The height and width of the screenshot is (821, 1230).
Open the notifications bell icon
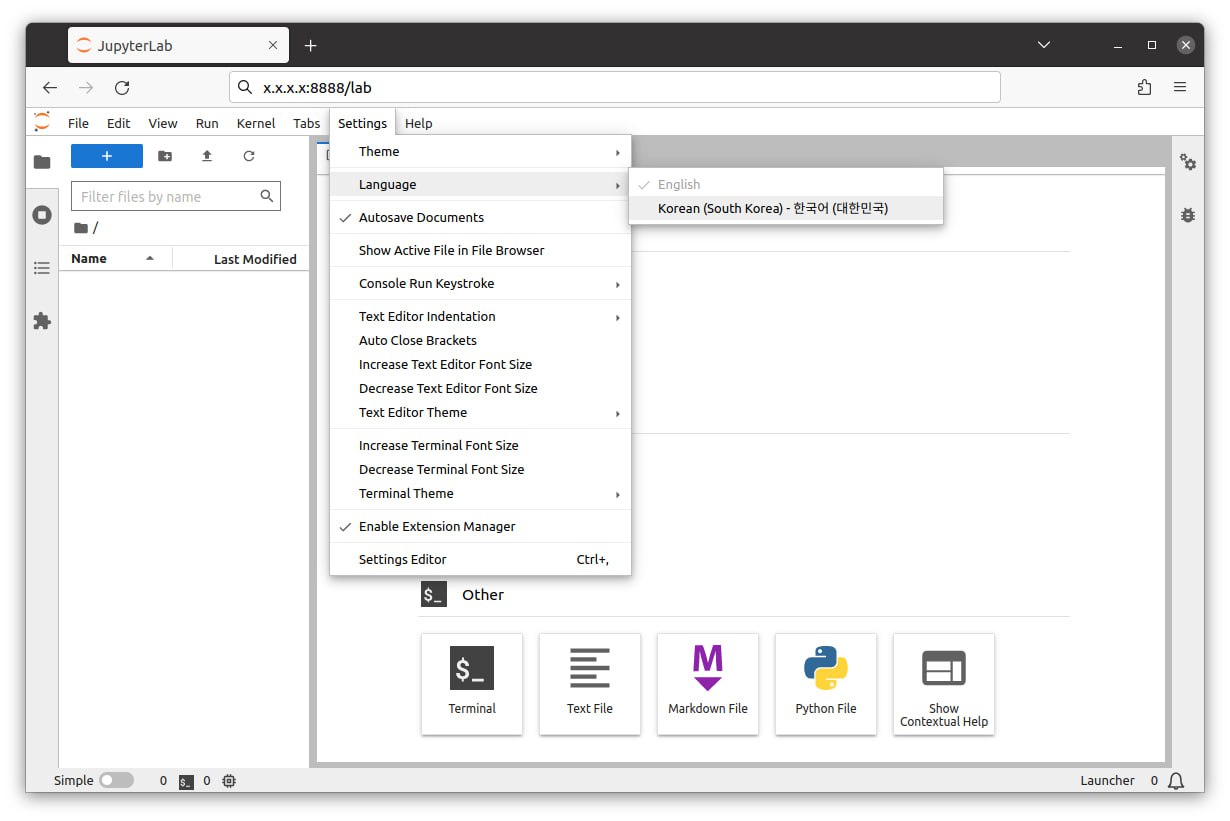(1176, 781)
